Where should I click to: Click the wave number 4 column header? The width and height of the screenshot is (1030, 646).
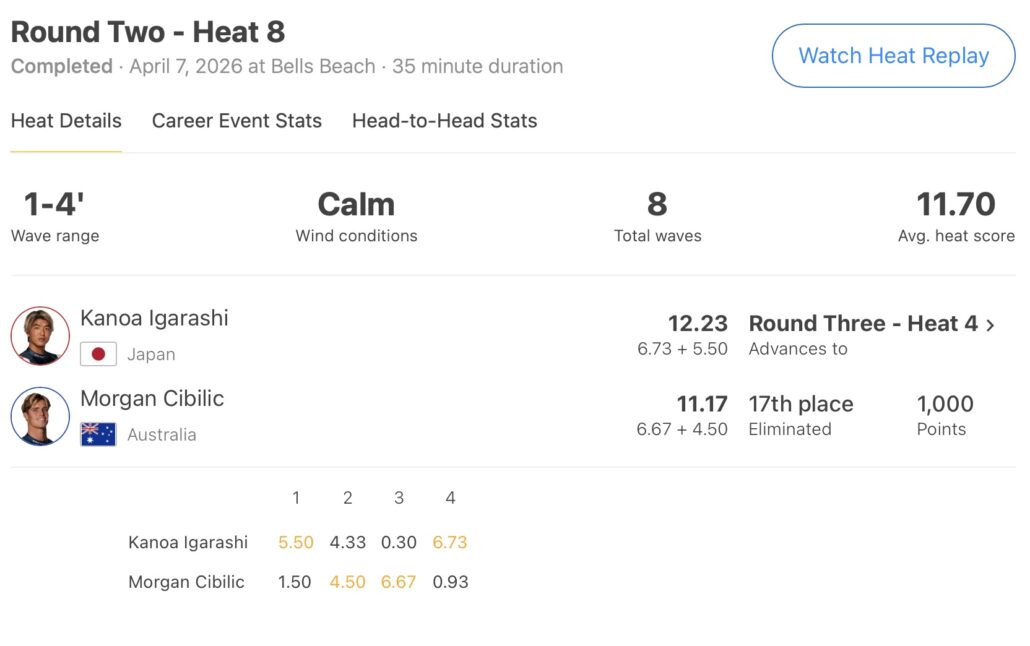pos(450,498)
